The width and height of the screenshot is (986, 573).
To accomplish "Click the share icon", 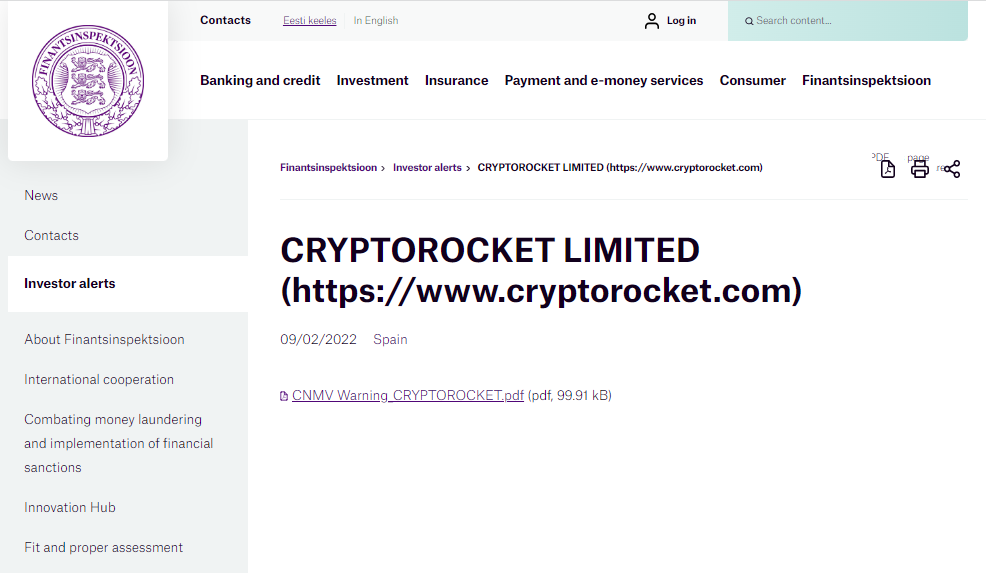I will click(951, 169).
